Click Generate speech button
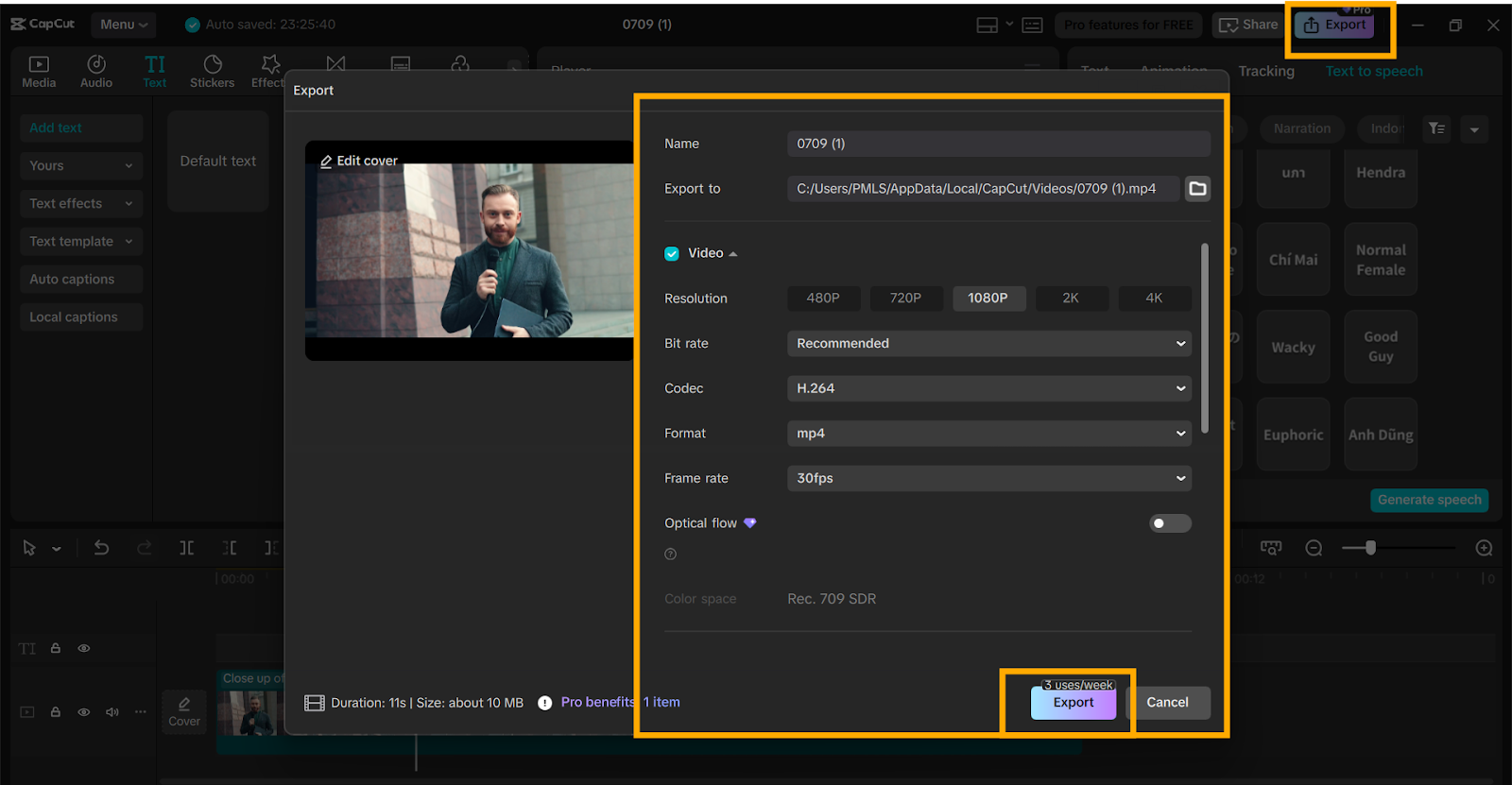 (1429, 500)
